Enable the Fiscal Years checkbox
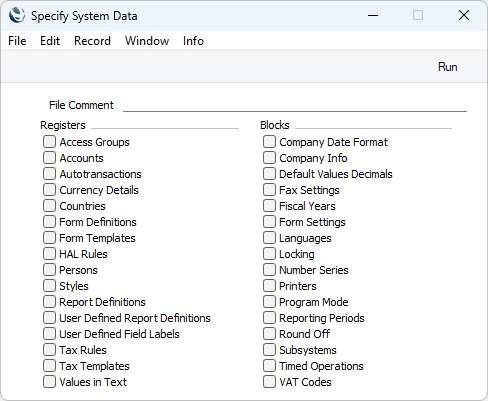The width and height of the screenshot is (488, 401). coord(269,206)
